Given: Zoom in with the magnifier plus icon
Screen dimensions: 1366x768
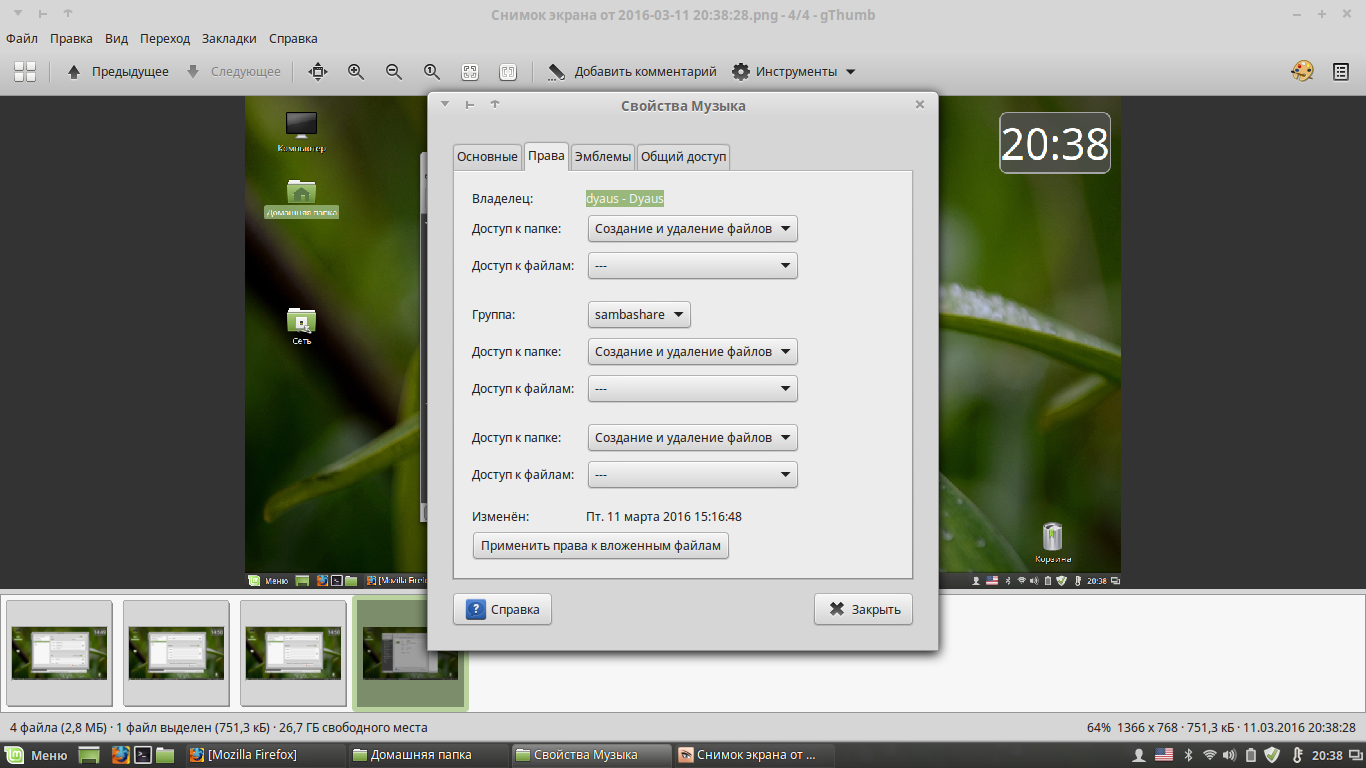Looking at the screenshot, I should 356,72.
